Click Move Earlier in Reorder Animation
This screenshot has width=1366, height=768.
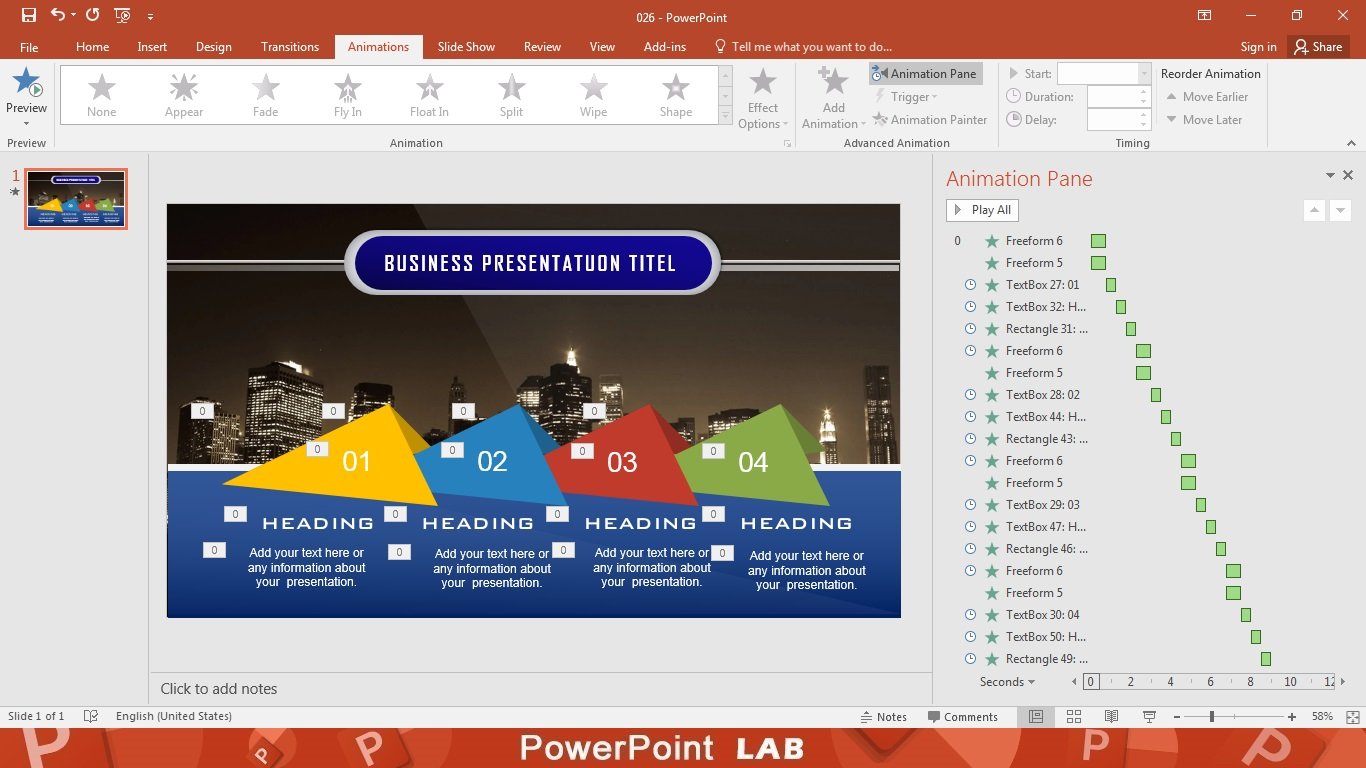[1207, 96]
